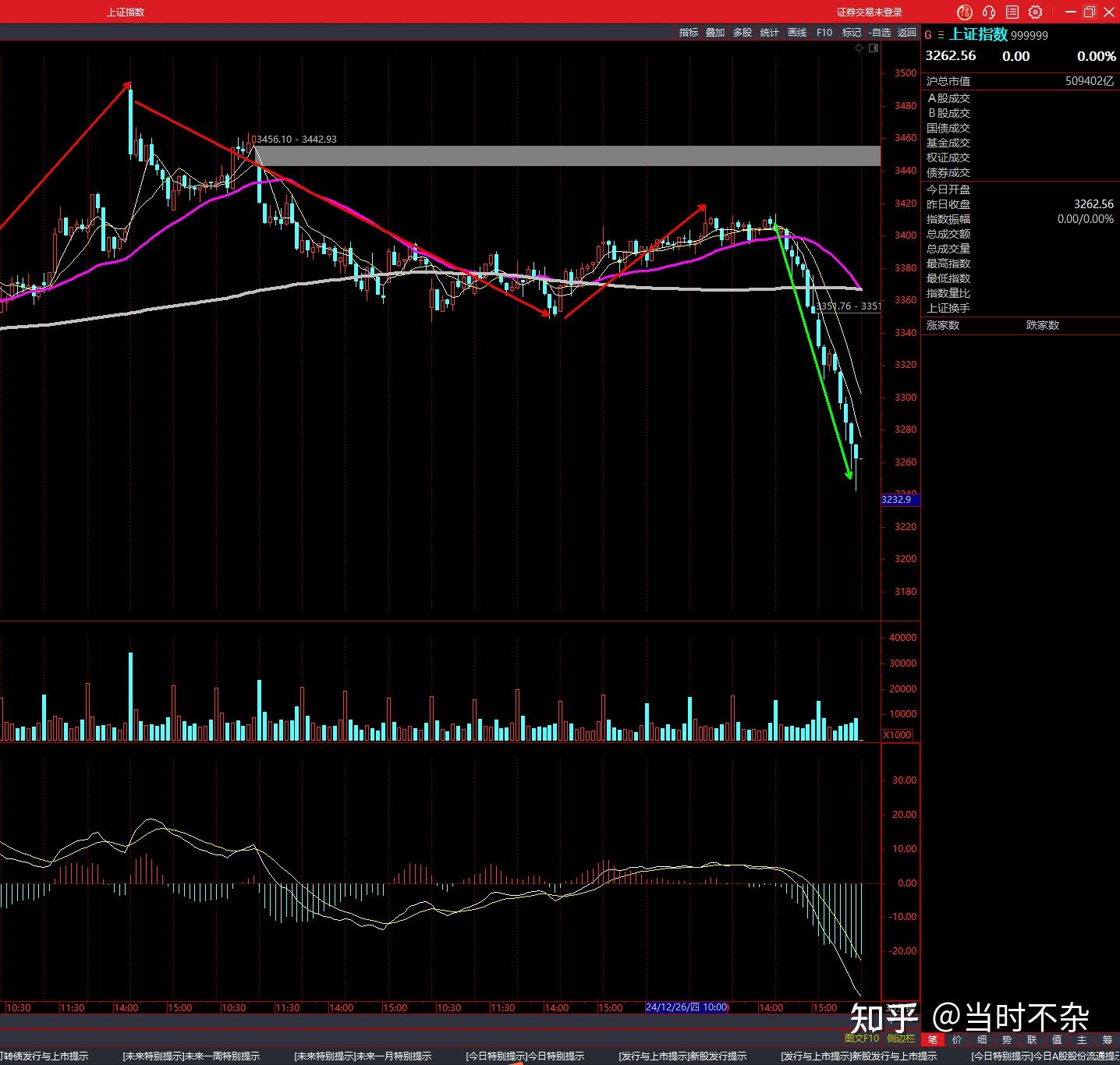Click the gray 3456.10 - 3442.93 price zone rectangle
This screenshot has width=1120, height=1065.
pyautogui.click(x=568, y=156)
